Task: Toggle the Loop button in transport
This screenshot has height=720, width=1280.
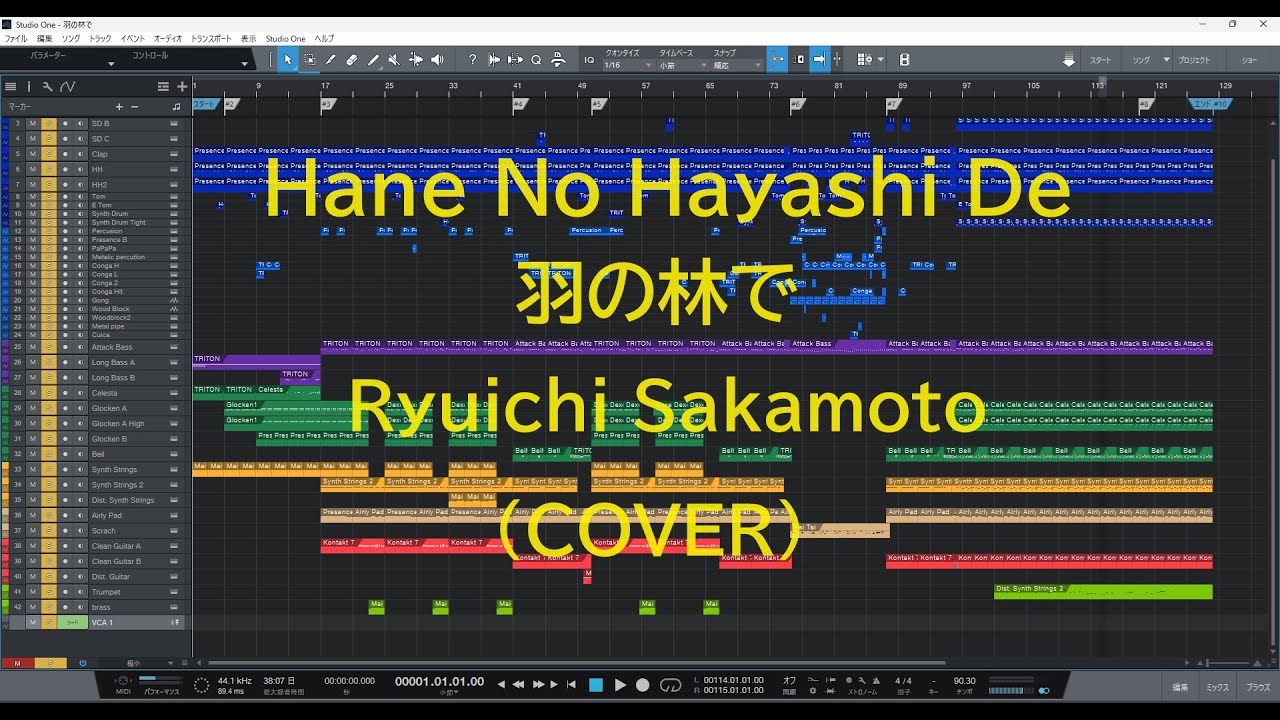Action: coord(671,685)
